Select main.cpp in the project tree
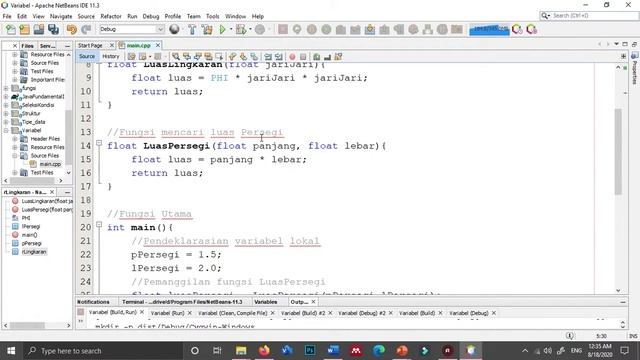The image size is (640, 360). tap(50, 164)
